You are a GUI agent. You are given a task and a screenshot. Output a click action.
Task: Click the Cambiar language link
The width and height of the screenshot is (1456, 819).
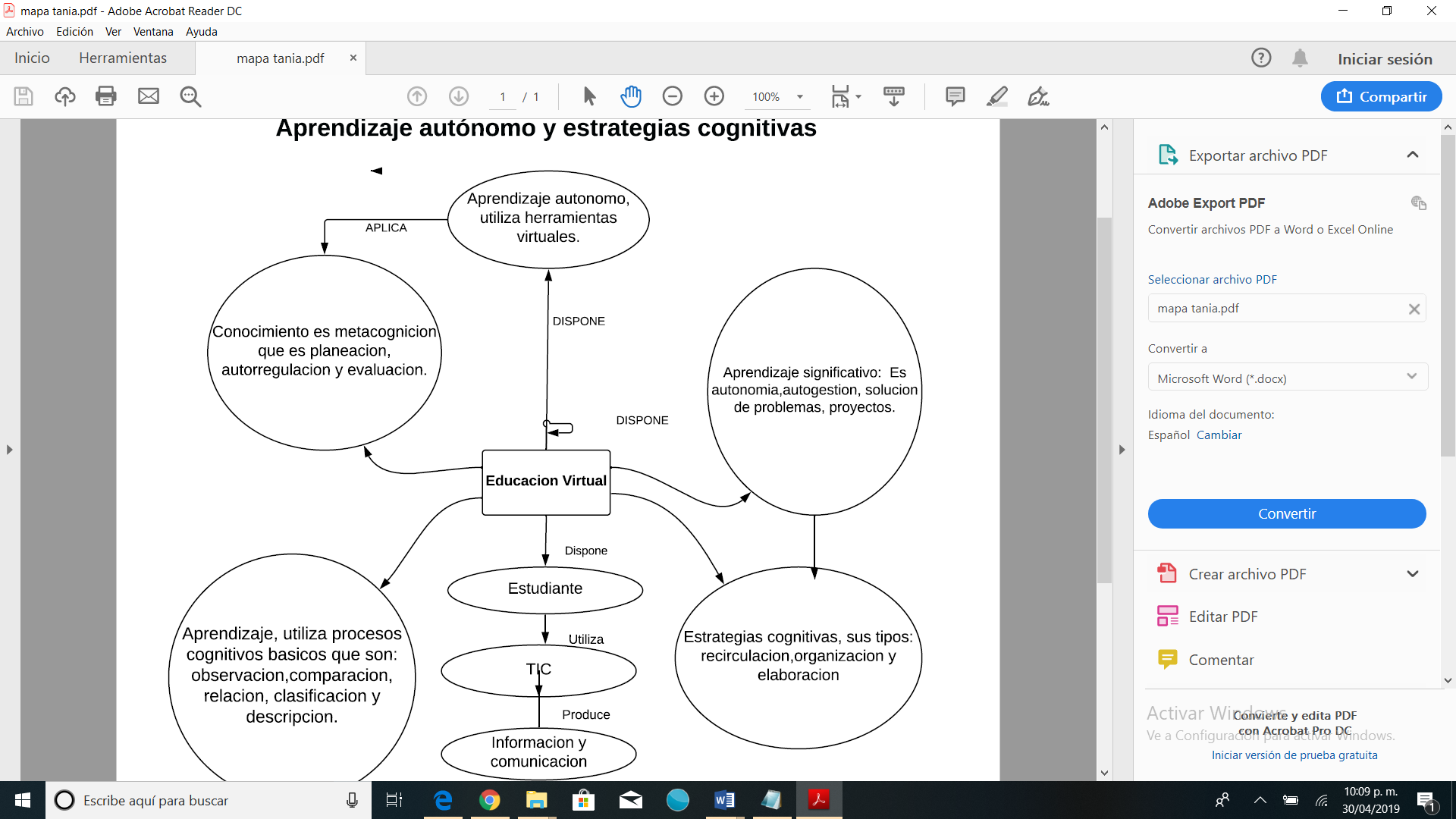1219,435
